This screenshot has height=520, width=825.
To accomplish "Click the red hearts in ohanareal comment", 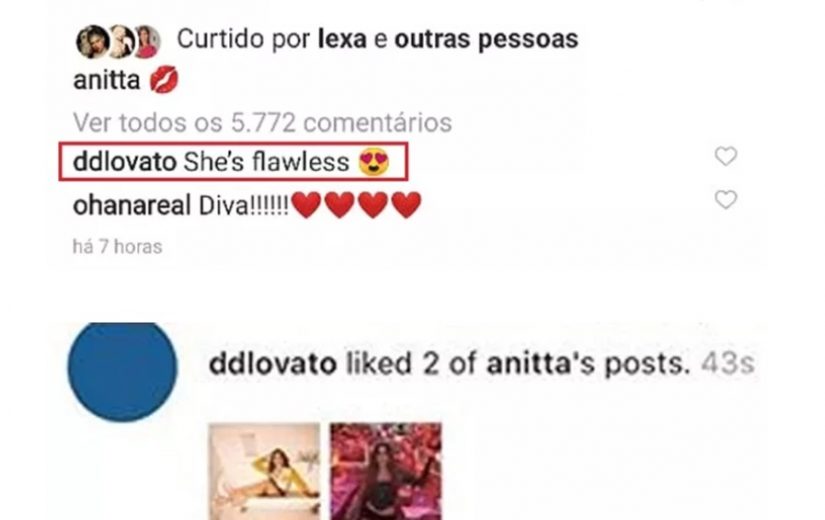I will click(x=356, y=205).
